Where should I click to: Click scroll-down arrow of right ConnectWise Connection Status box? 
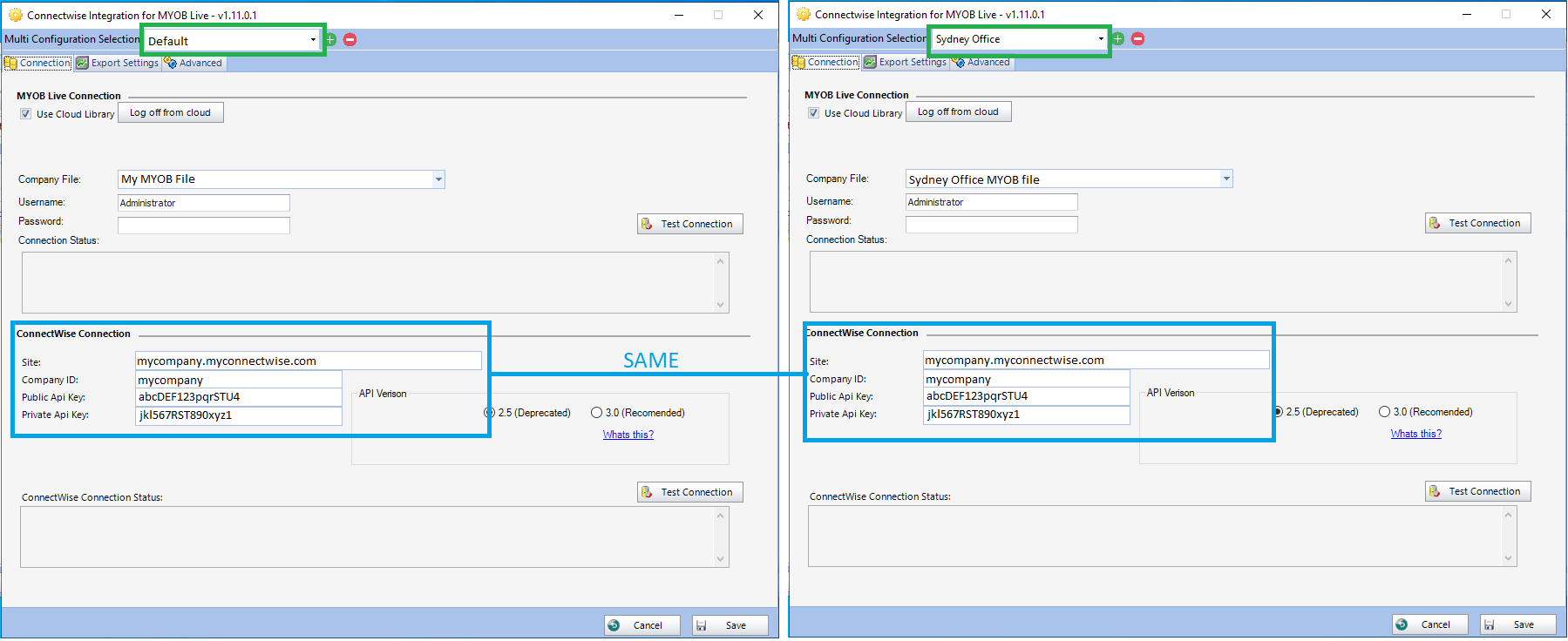coord(1509,558)
